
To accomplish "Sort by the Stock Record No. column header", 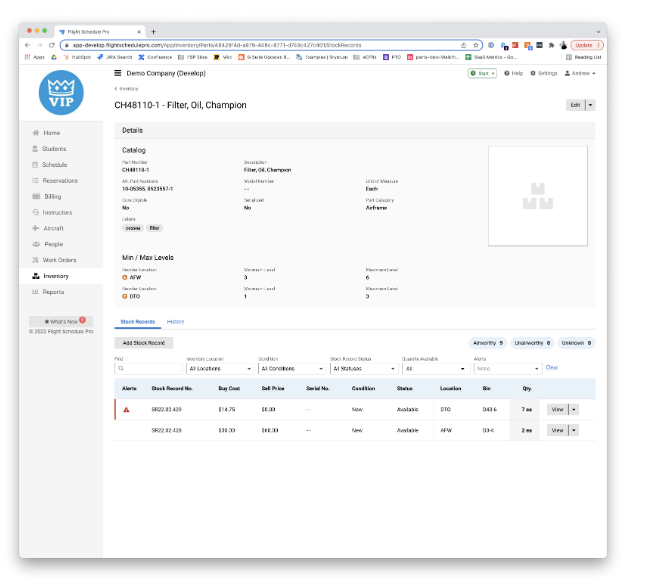I will coord(172,388).
